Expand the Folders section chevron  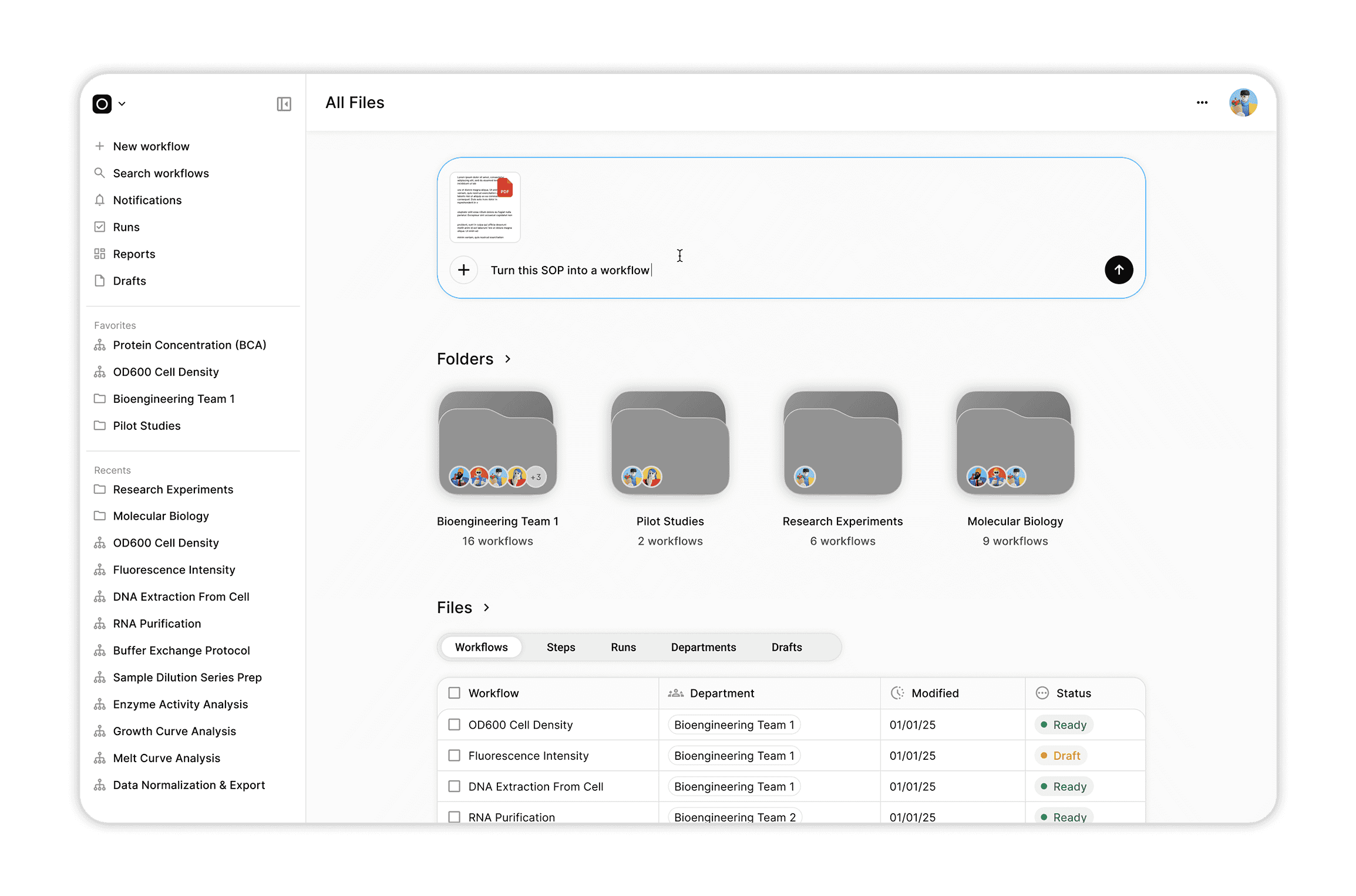[x=508, y=359]
